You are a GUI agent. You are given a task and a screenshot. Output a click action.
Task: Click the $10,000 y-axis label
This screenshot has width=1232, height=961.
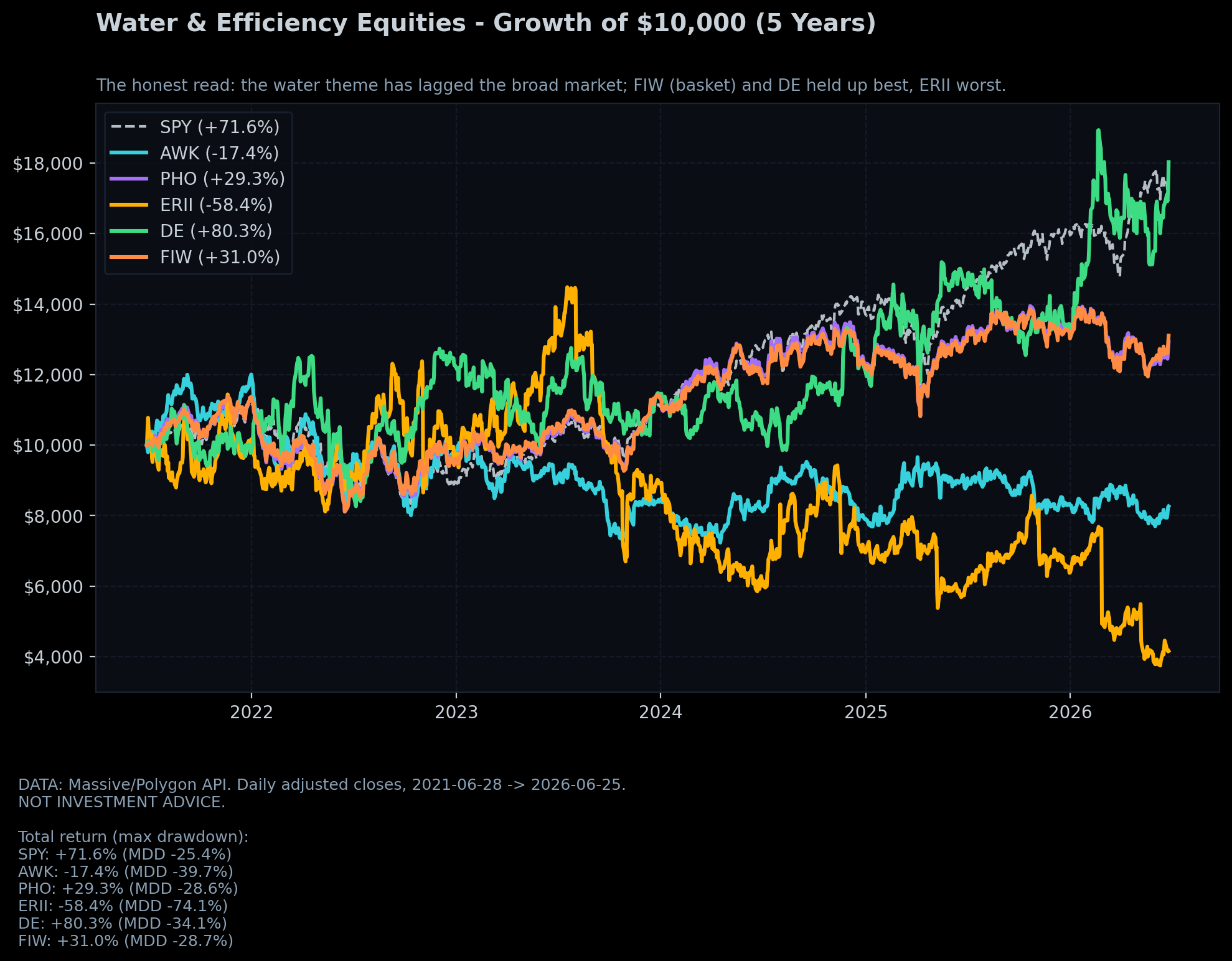[48, 446]
